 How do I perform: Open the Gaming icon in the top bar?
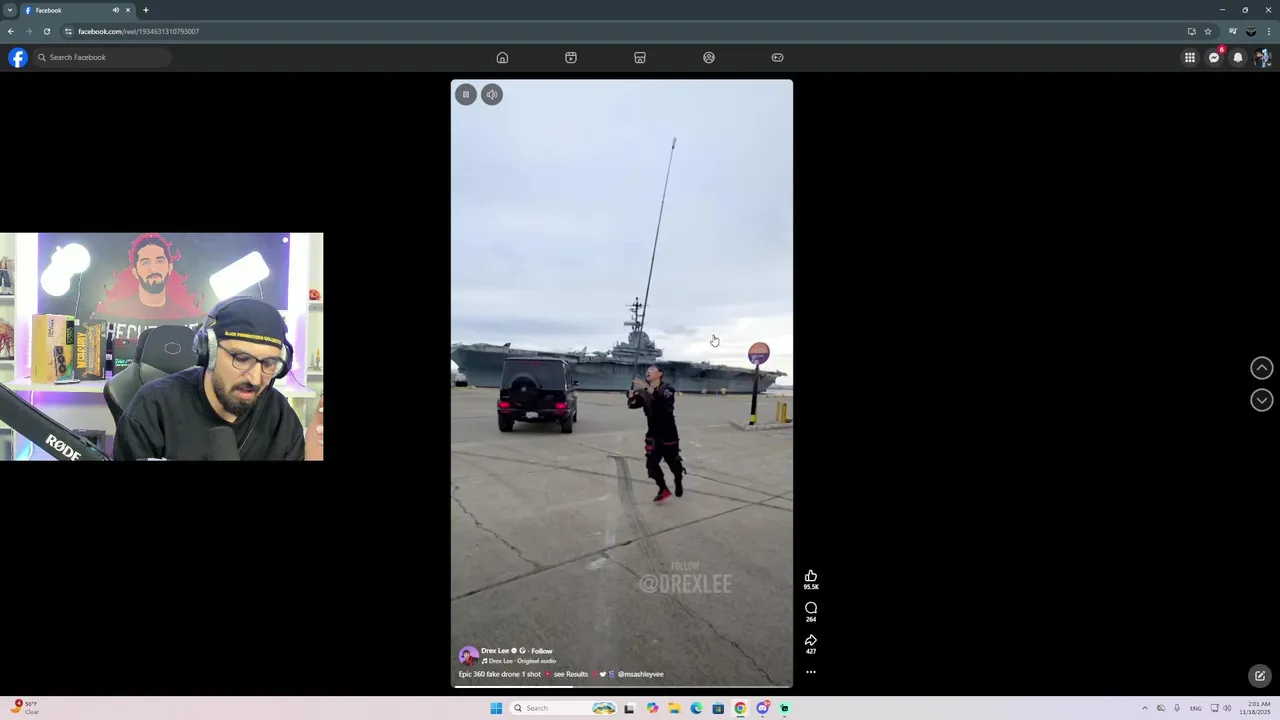click(777, 57)
